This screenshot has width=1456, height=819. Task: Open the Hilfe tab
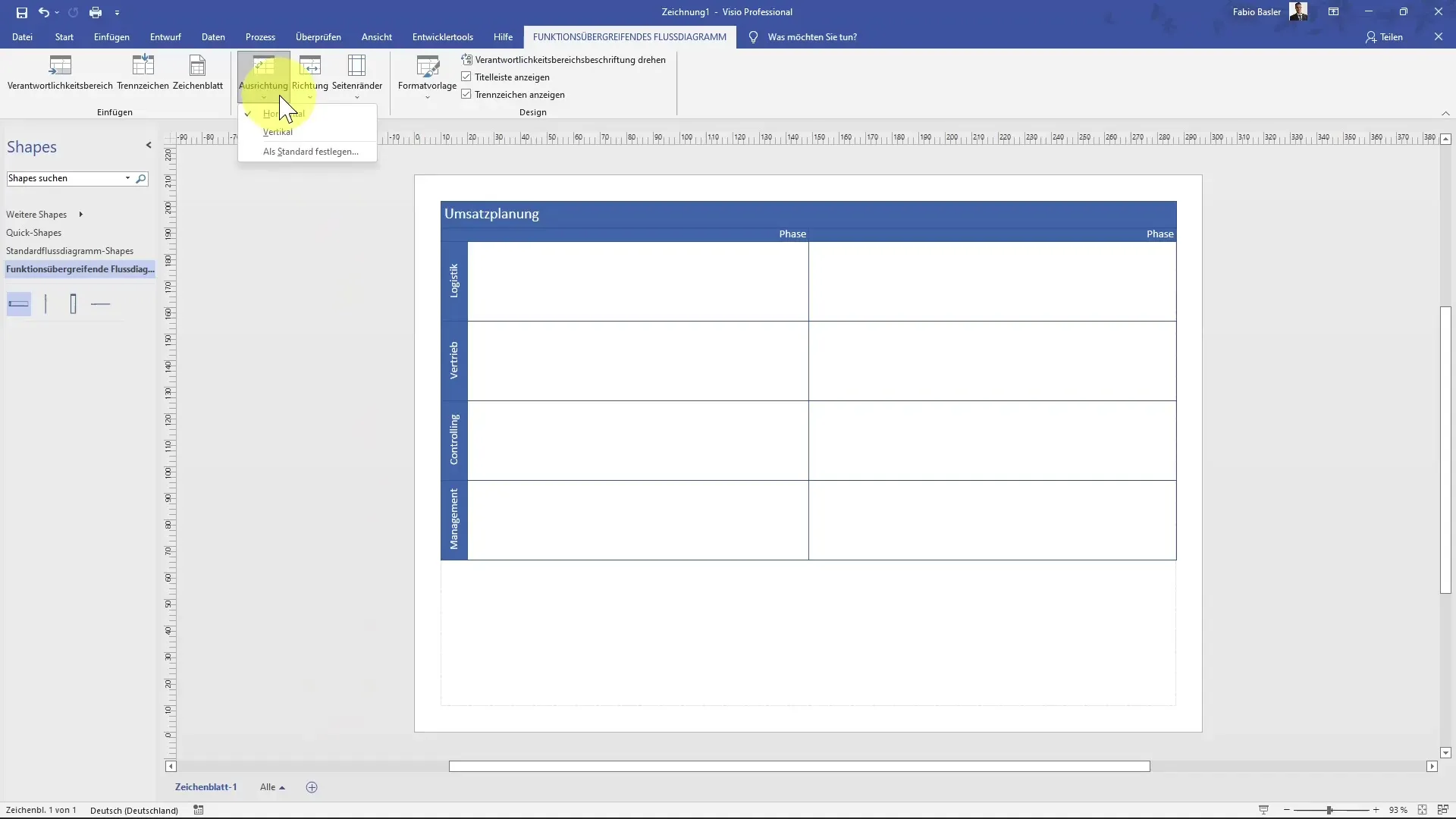coord(503,37)
